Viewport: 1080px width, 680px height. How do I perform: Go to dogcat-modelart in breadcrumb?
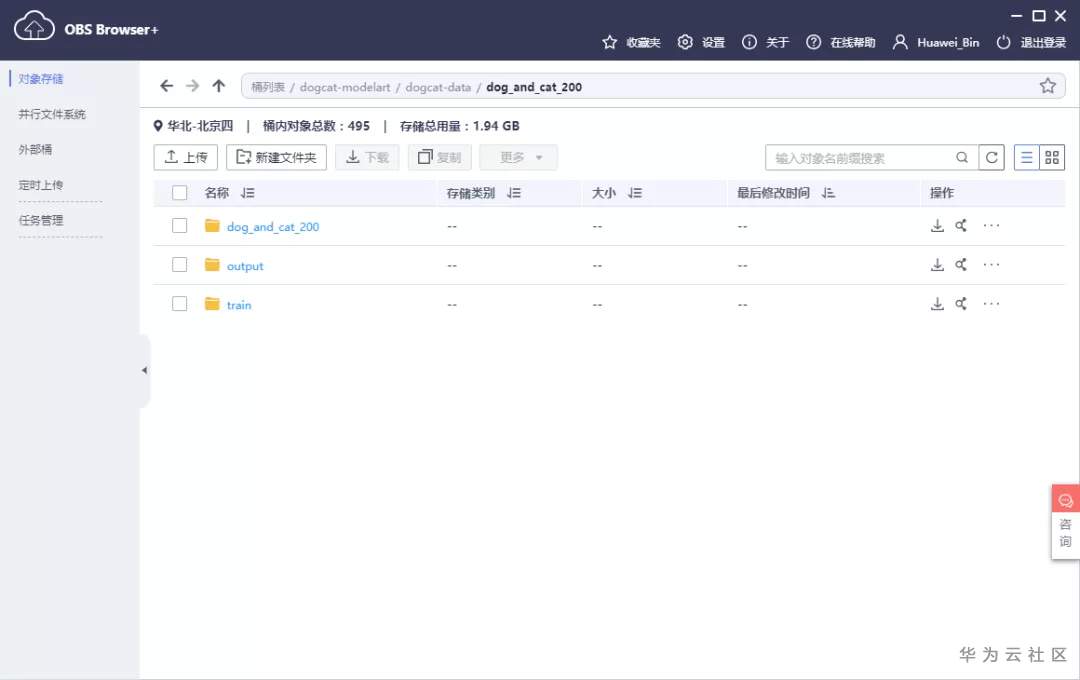pos(345,87)
